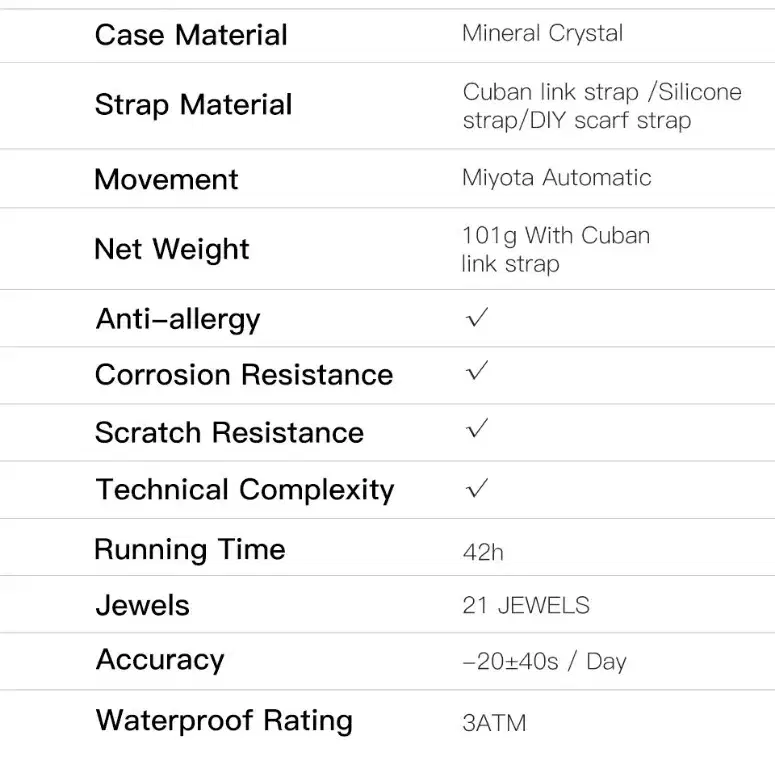The image size is (775, 775).
Task: Click the Technical Complexity checkmark
Action: click(x=477, y=488)
